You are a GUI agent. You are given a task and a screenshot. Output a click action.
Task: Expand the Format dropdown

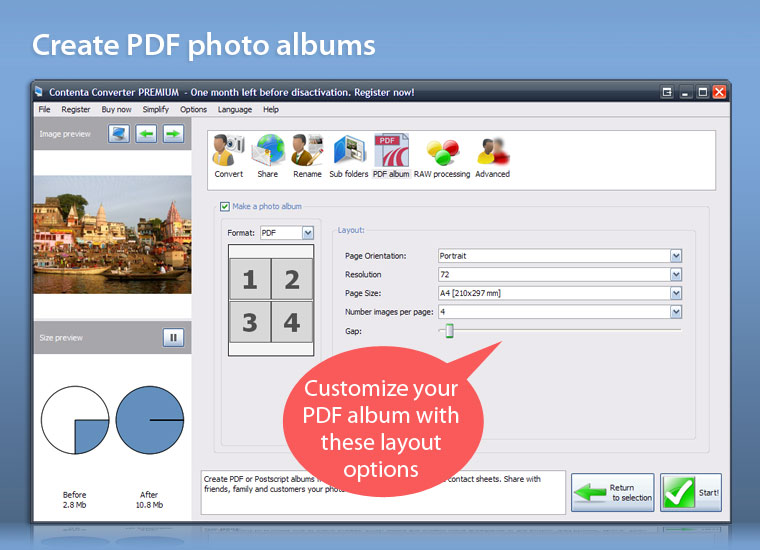point(308,233)
